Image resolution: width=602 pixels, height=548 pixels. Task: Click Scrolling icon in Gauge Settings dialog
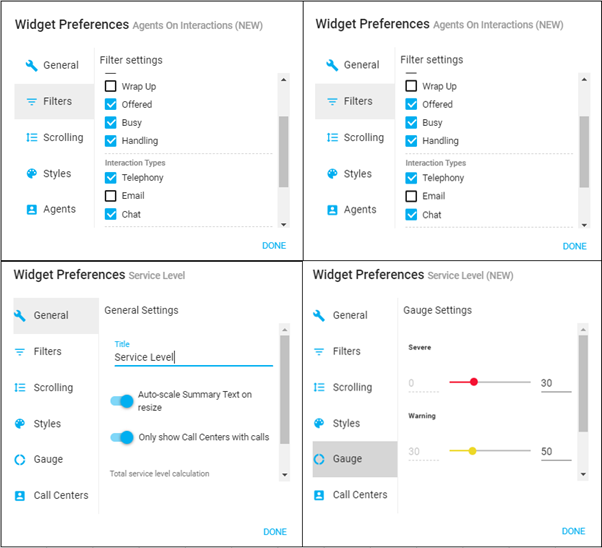tap(319, 387)
